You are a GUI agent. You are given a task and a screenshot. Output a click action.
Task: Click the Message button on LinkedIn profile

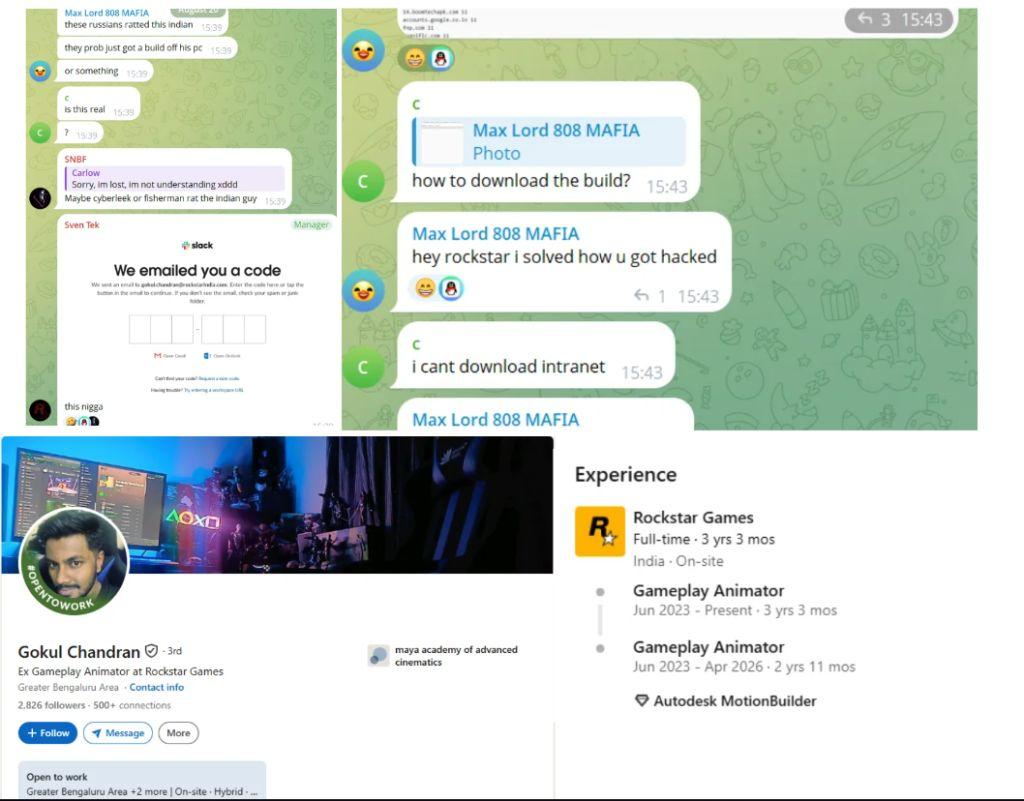coord(118,733)
